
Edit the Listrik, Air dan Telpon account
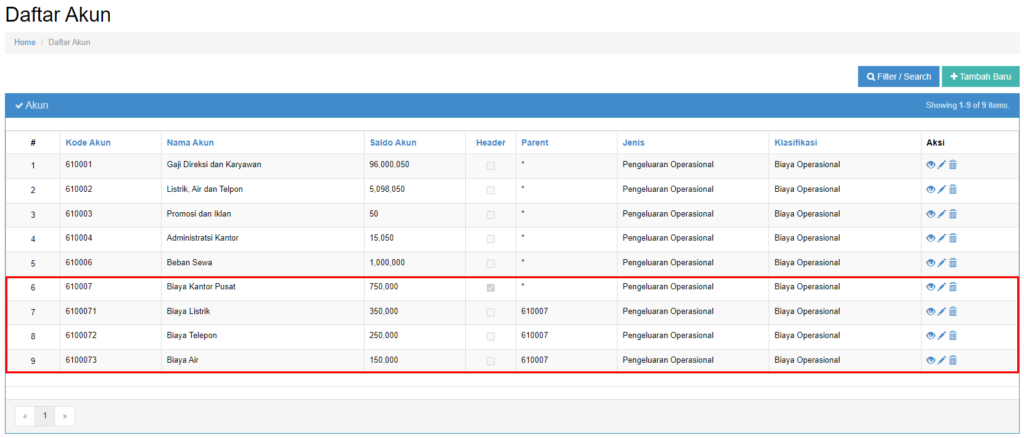[942, 189]
